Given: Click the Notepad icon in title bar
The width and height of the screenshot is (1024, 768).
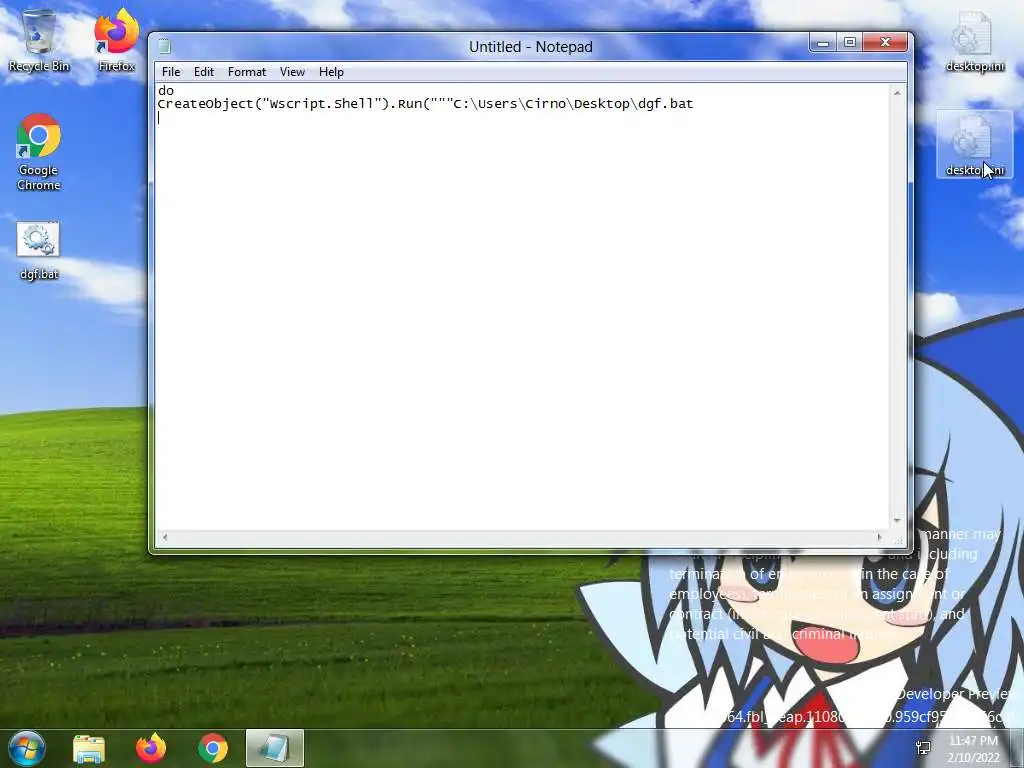Looking at the screenshot, I should (165, 46).
